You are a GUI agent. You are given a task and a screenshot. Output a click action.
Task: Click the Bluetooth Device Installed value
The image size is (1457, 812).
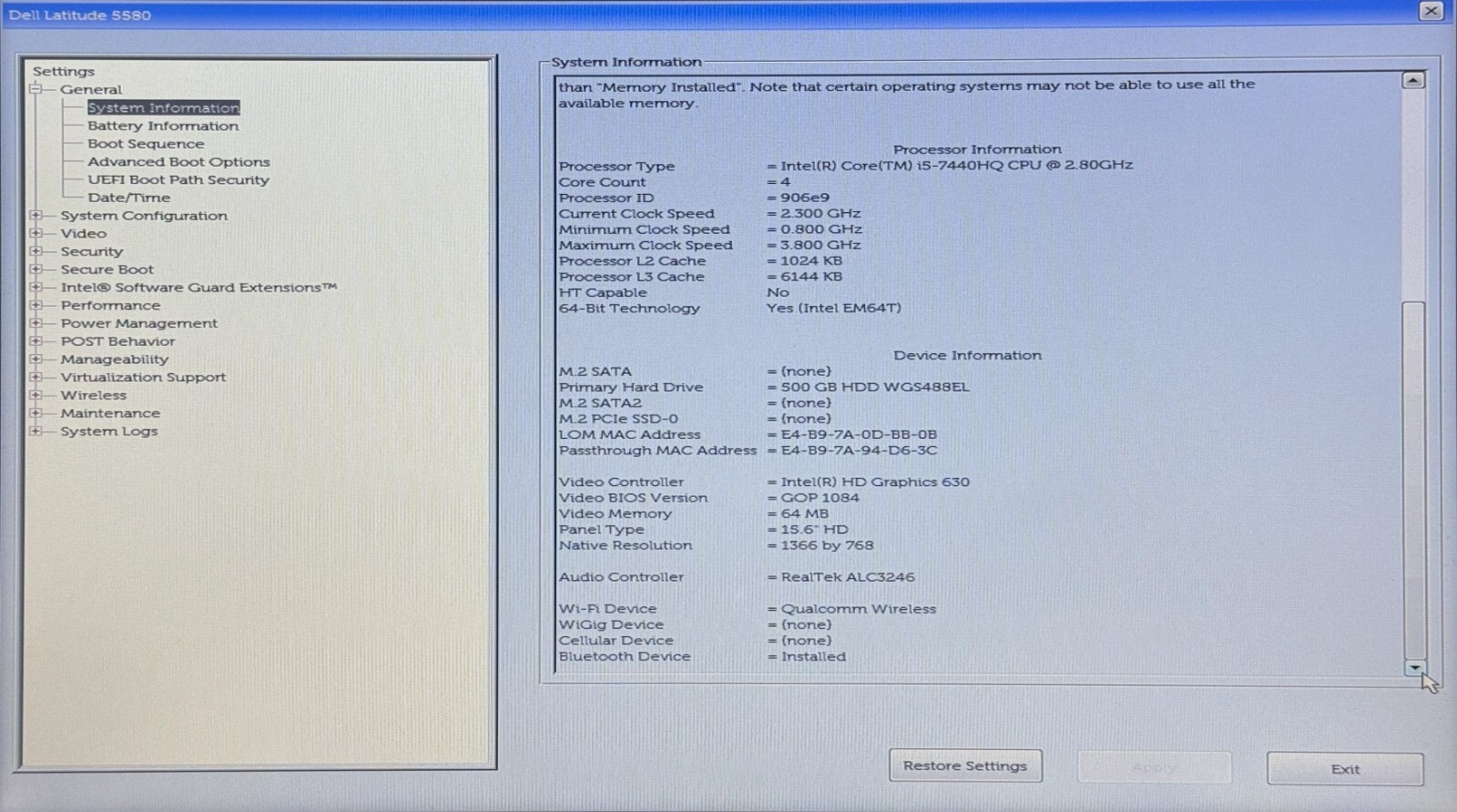pyautogui.click(x=813, y=656)
